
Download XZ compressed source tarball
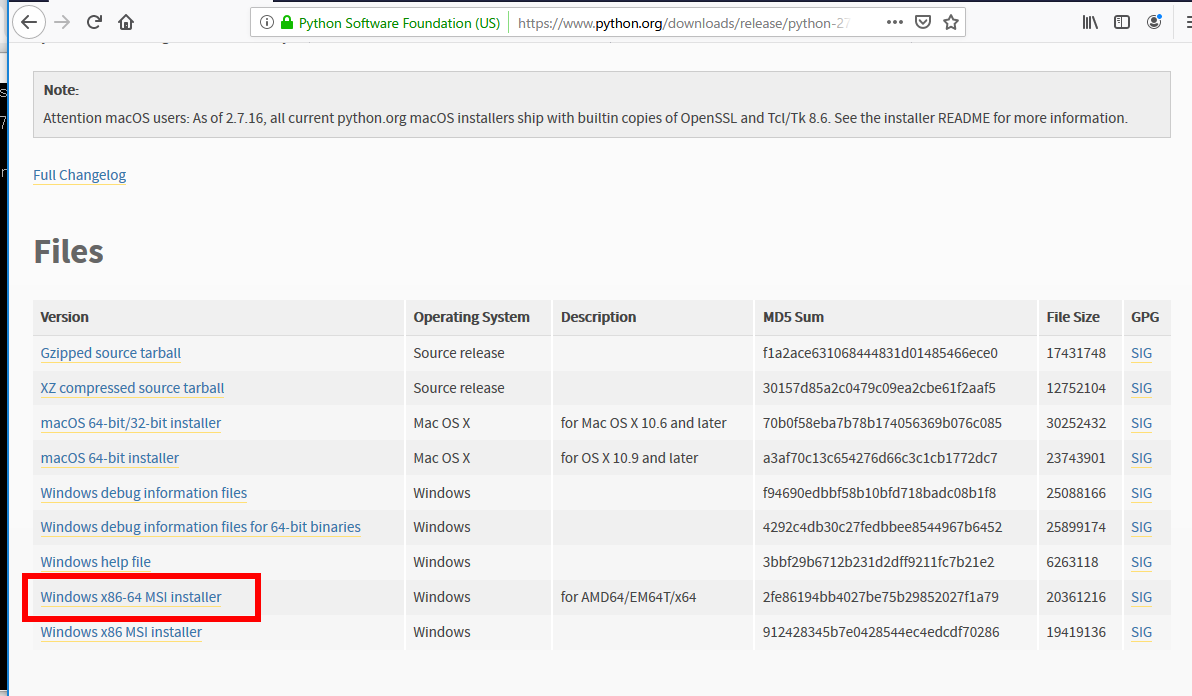(x=132, y=388)
